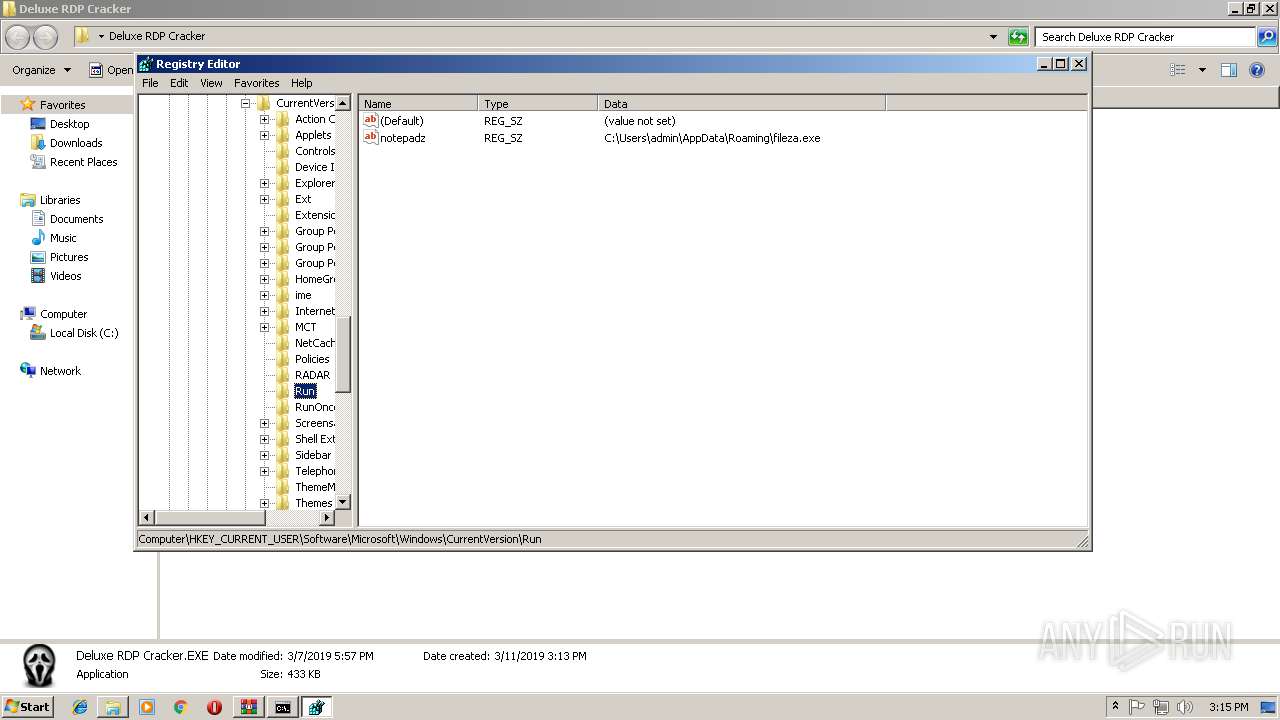Open the Registry Editor Favorites menu

tap(257, 83)
